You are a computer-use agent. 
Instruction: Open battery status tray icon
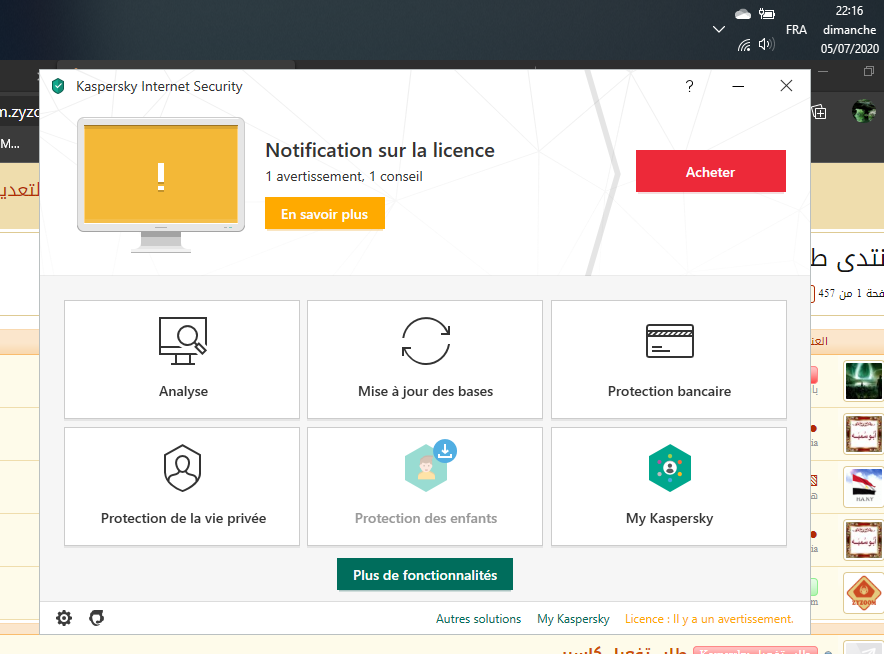pyautogui.click(x=767, y=14)
